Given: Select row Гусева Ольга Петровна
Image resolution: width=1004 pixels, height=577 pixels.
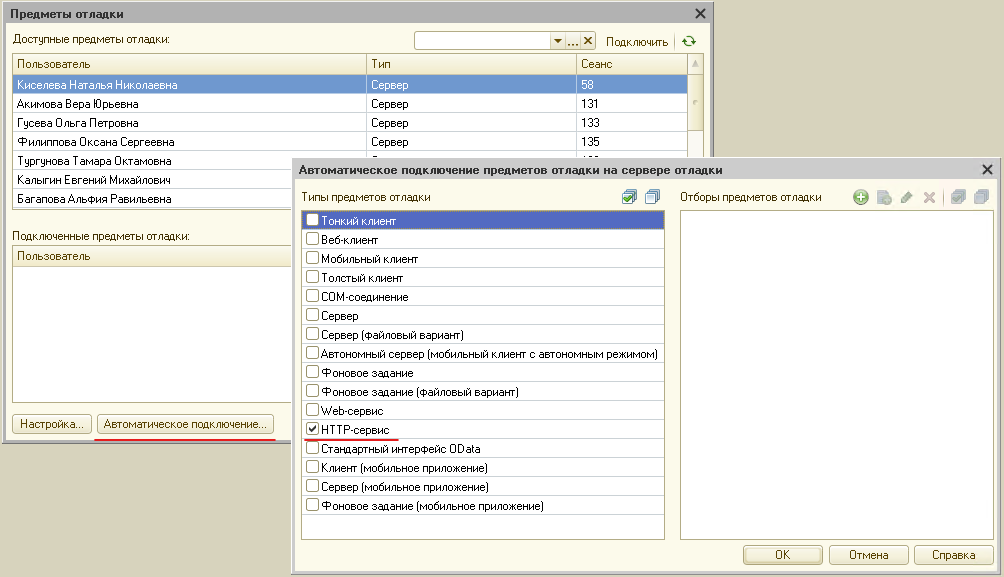Looking at the screenshot, I should click(350, 122).
